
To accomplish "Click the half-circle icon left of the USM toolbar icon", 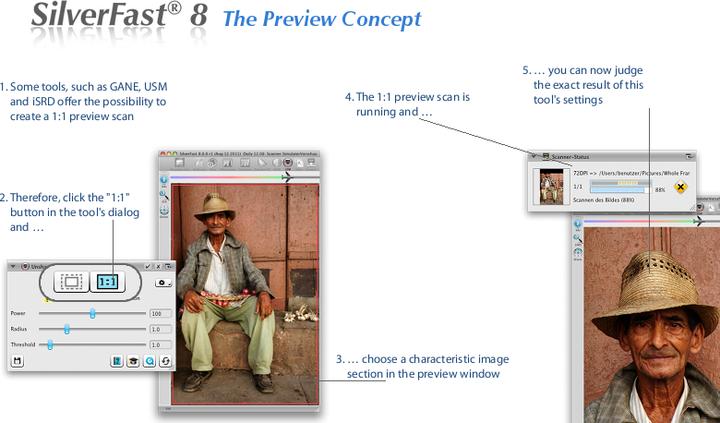I will [x=276, y=163].
